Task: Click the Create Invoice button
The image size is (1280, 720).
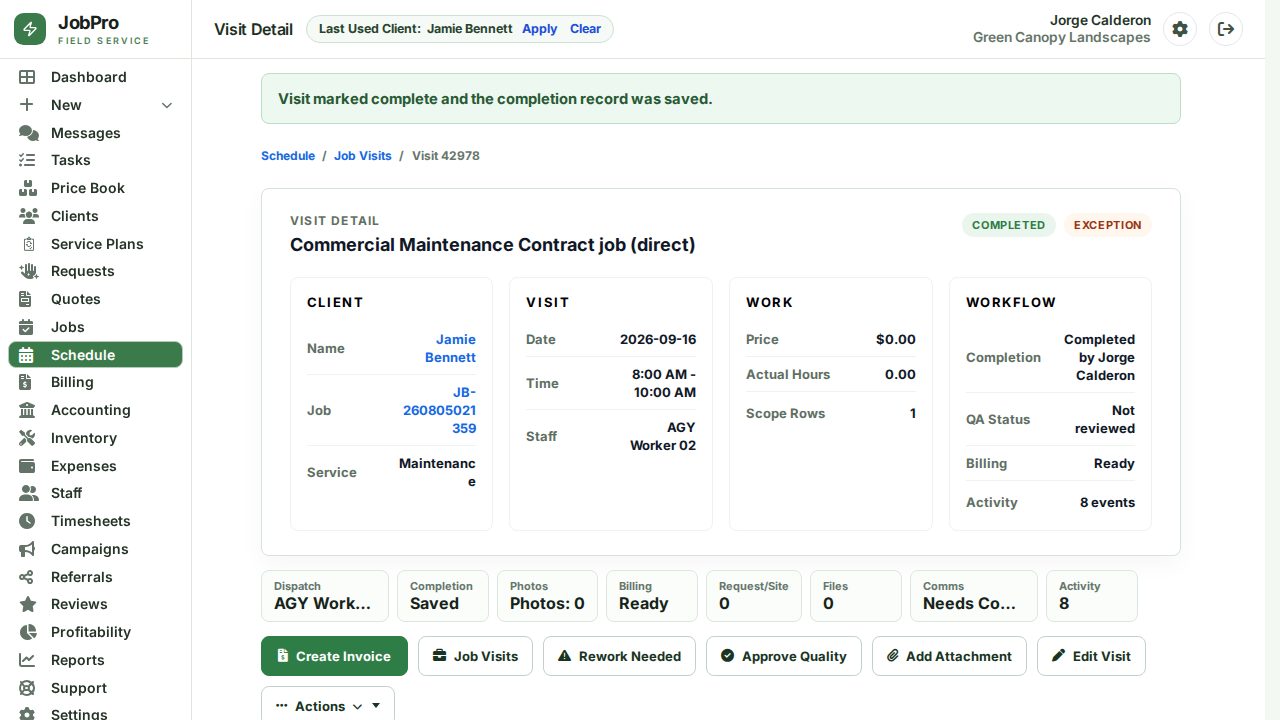Action: click(x=334, y=656)
